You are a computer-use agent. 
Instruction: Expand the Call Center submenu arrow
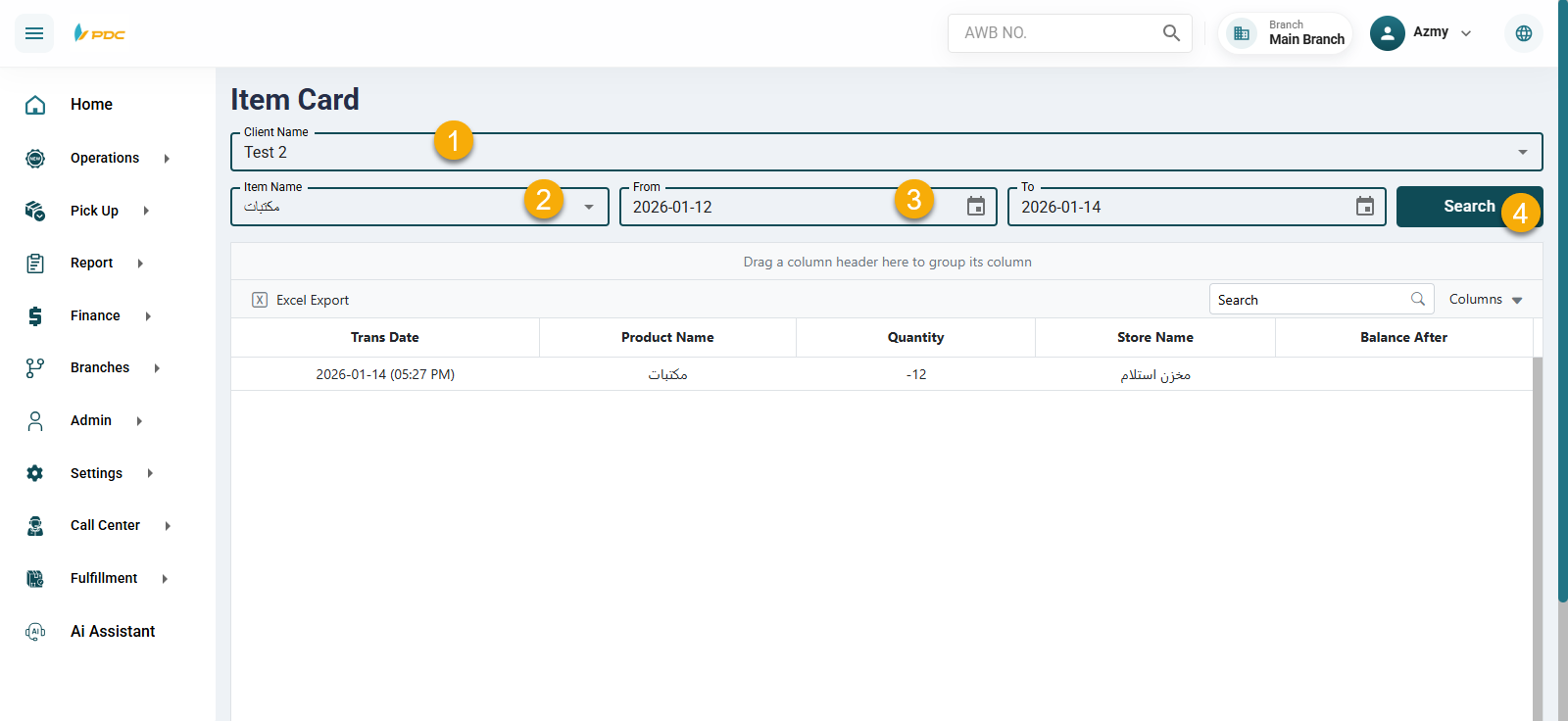[x=168, y=526]
